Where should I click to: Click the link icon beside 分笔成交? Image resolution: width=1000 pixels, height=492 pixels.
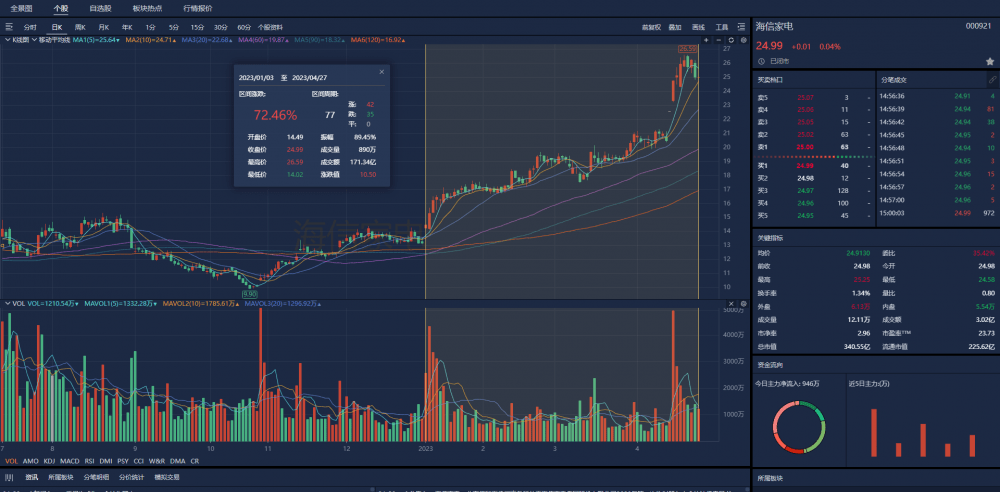click(x=991, y=78)
